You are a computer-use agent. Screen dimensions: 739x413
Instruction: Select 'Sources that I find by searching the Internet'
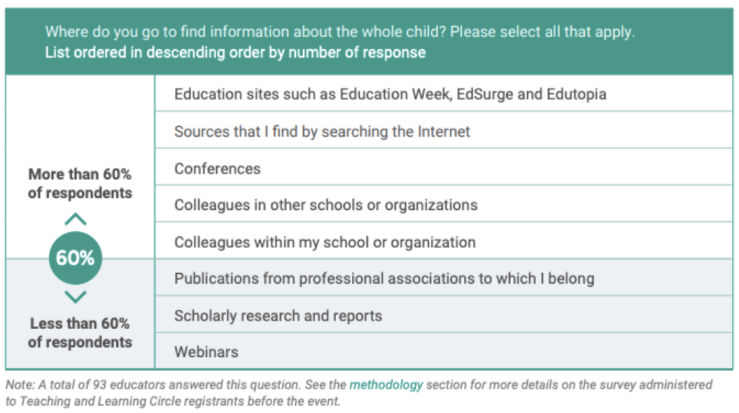coord(322,131)
